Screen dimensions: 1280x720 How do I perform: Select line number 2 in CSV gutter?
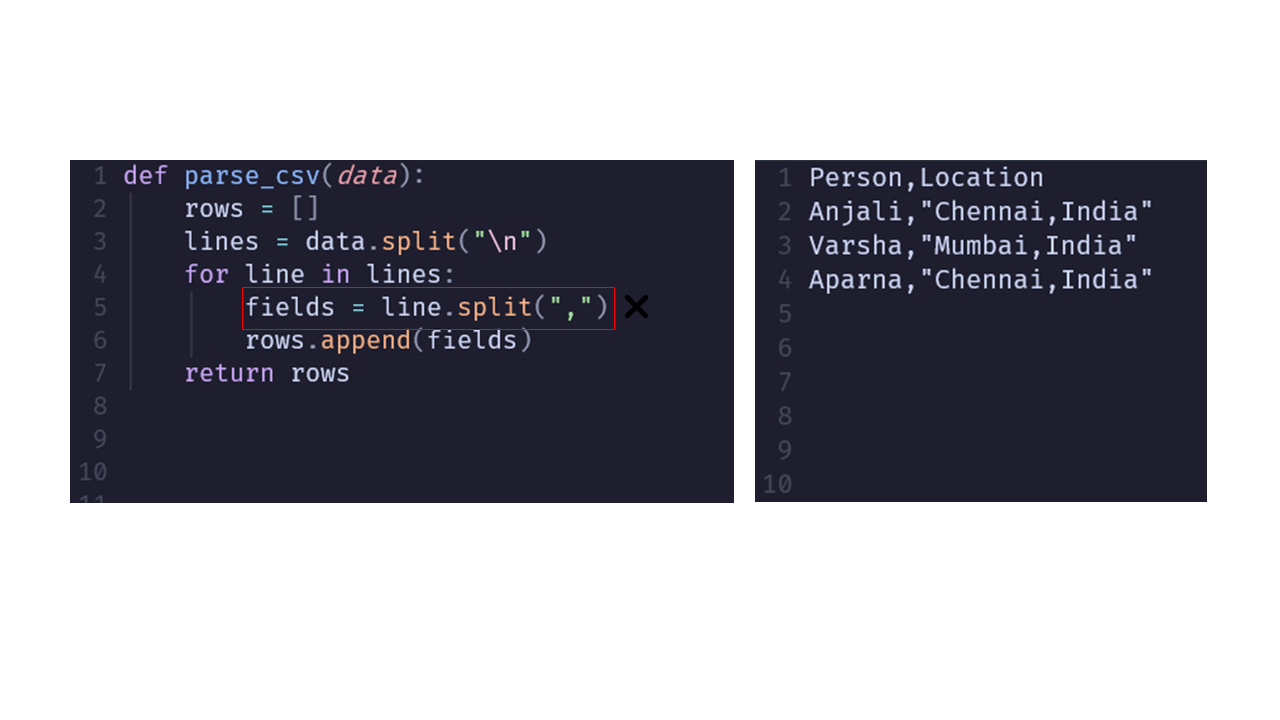tap(785, 212)
